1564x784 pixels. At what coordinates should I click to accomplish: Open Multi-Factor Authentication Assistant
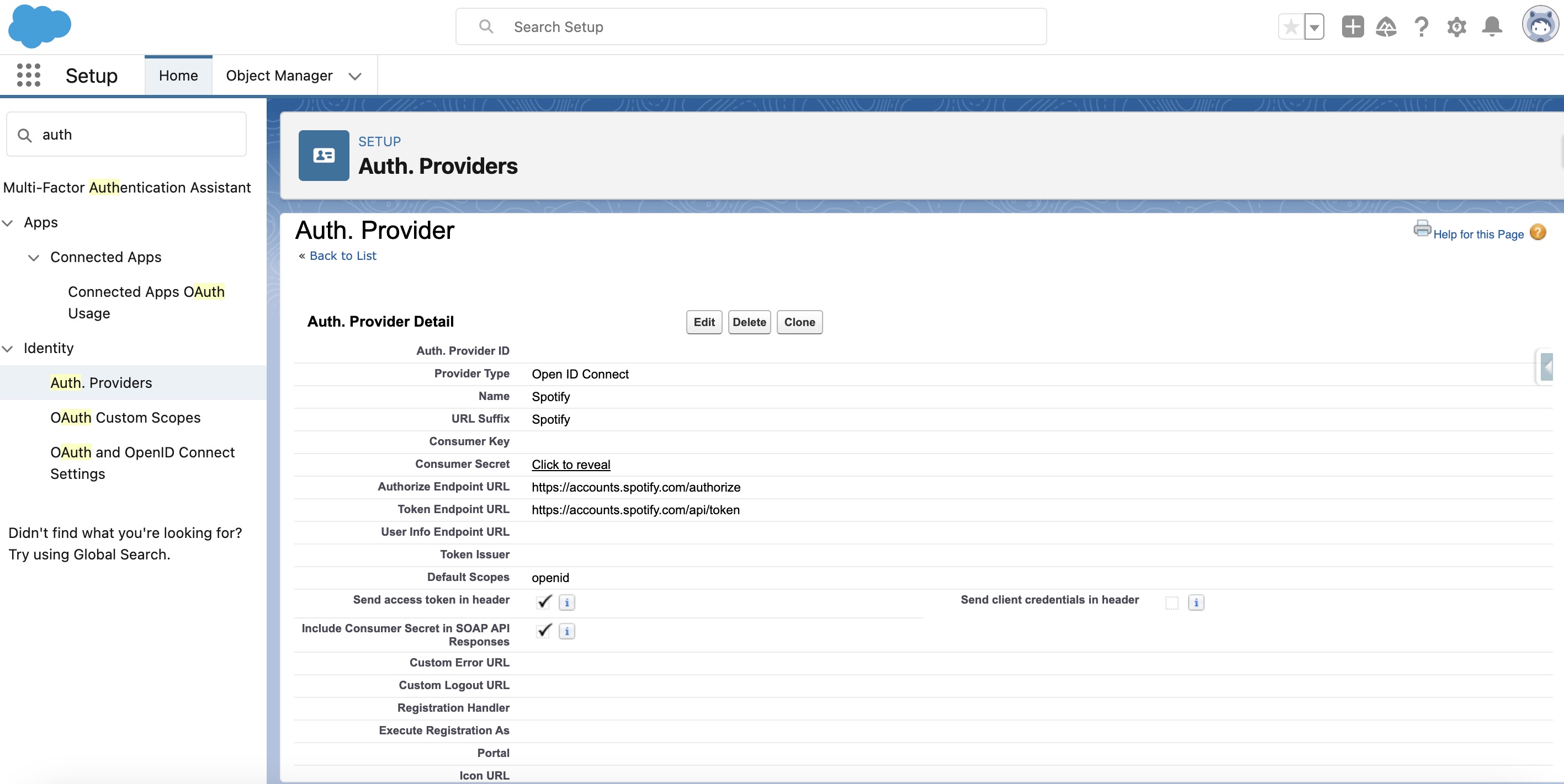click(x=127, y=188)
